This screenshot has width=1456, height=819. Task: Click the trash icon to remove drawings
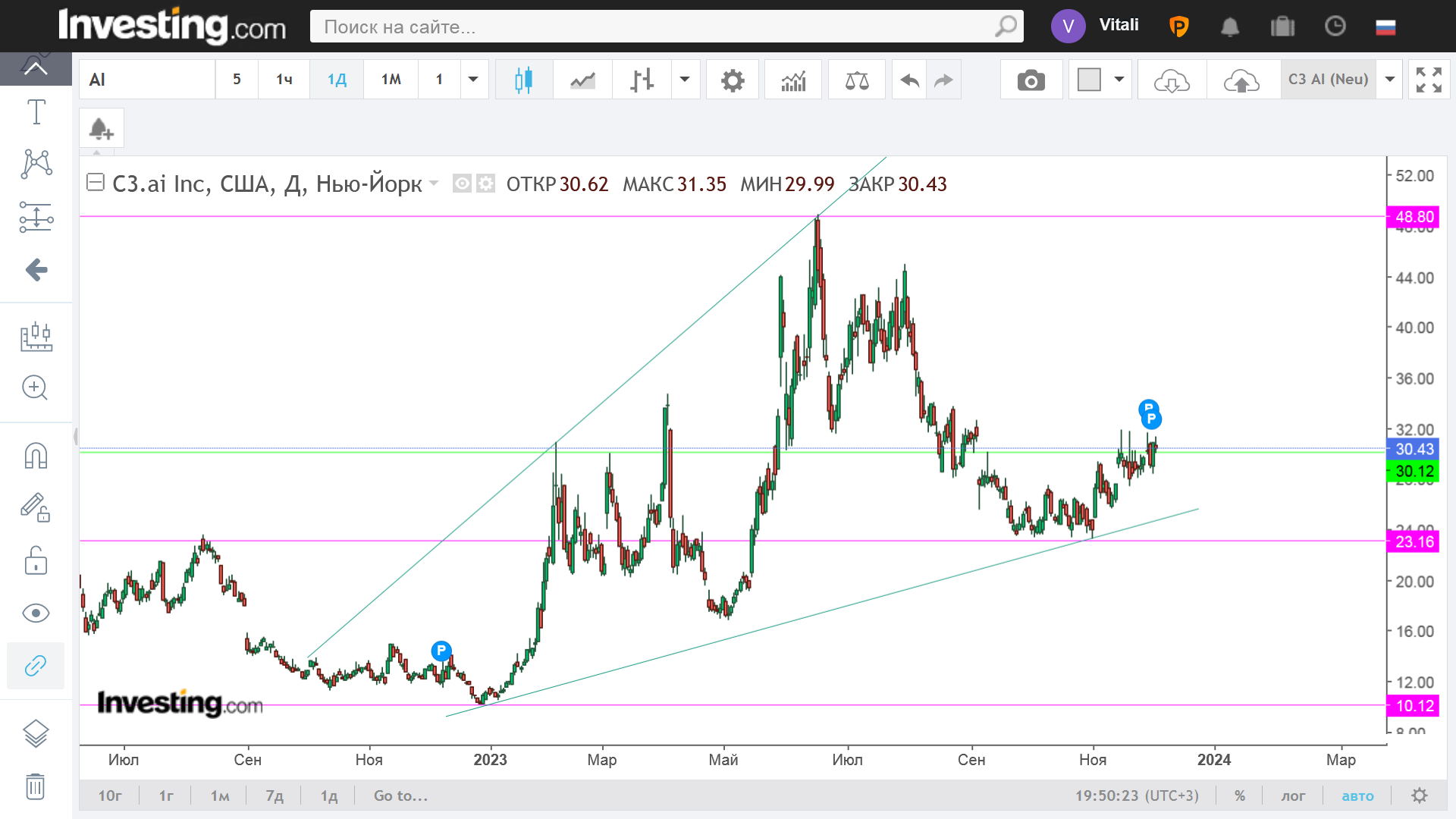pyautogui.click(x=36, y=786)
